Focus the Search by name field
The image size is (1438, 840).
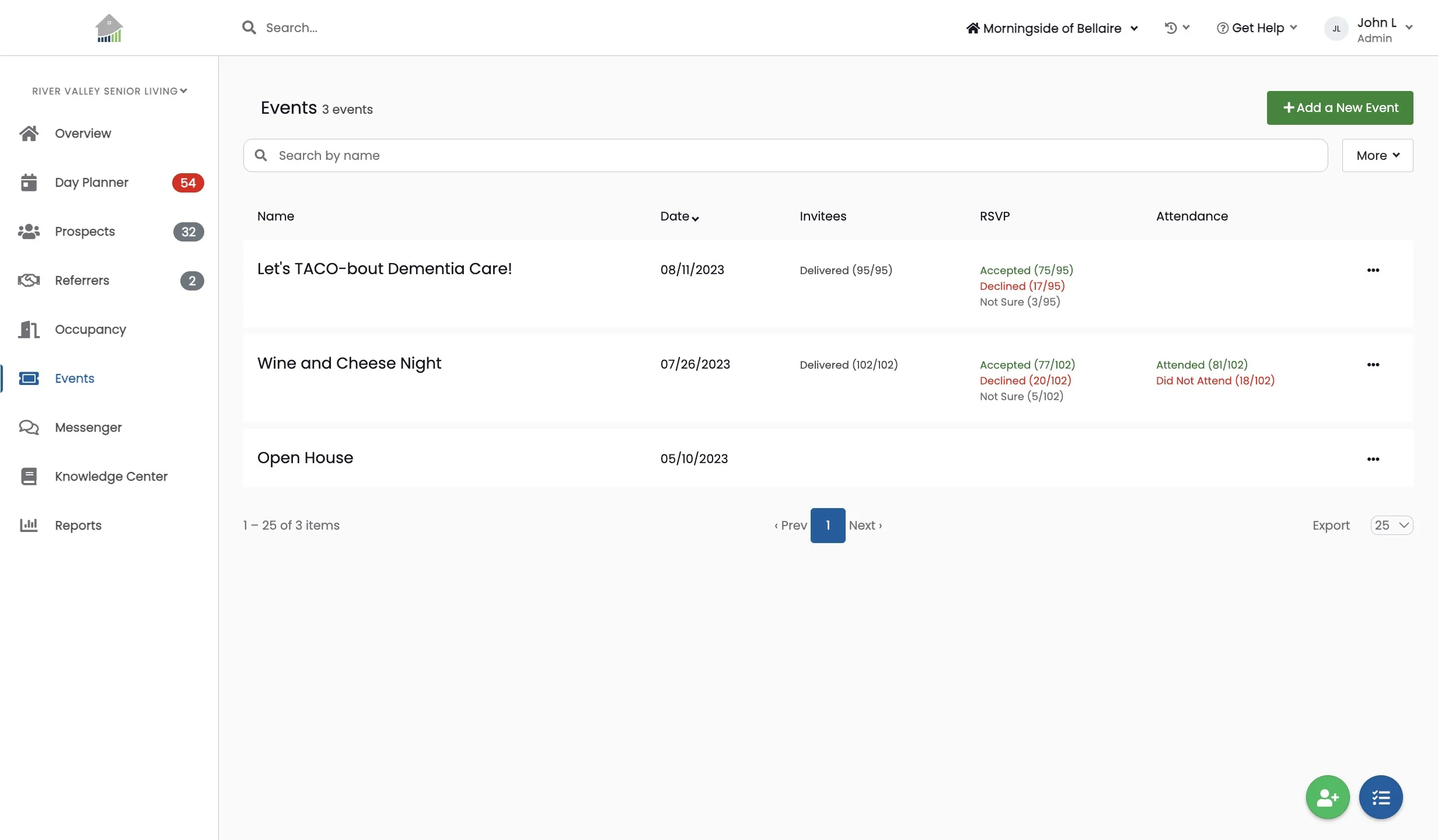coord(785,155)
